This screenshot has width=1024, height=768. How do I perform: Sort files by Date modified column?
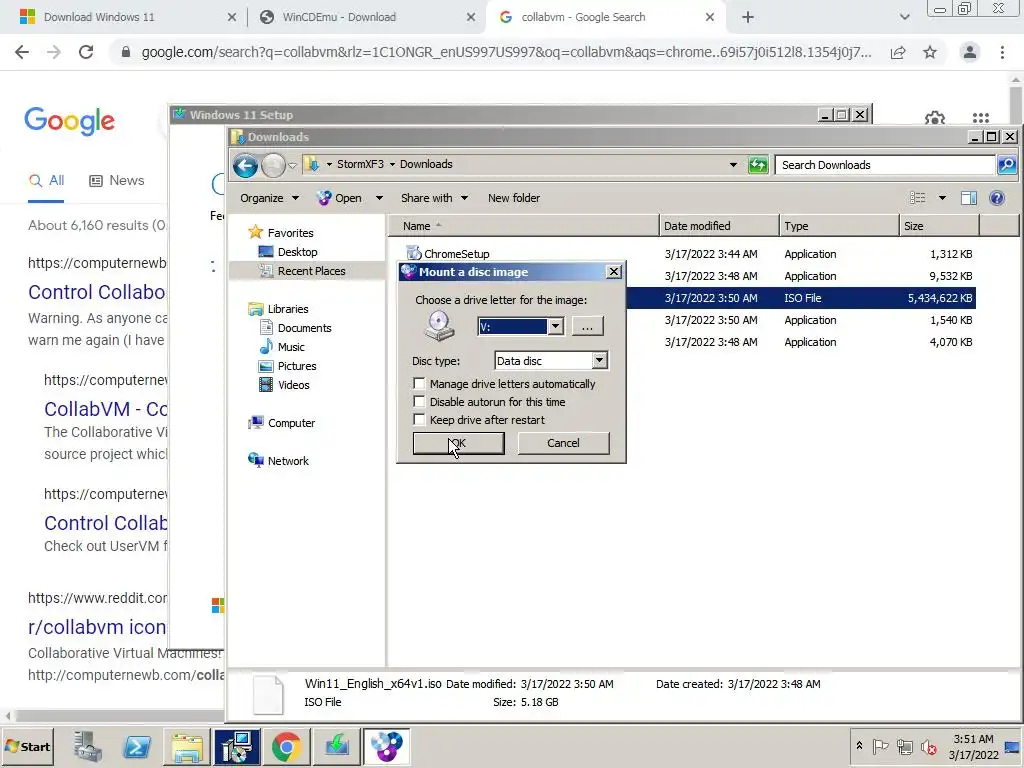point(718,226)
